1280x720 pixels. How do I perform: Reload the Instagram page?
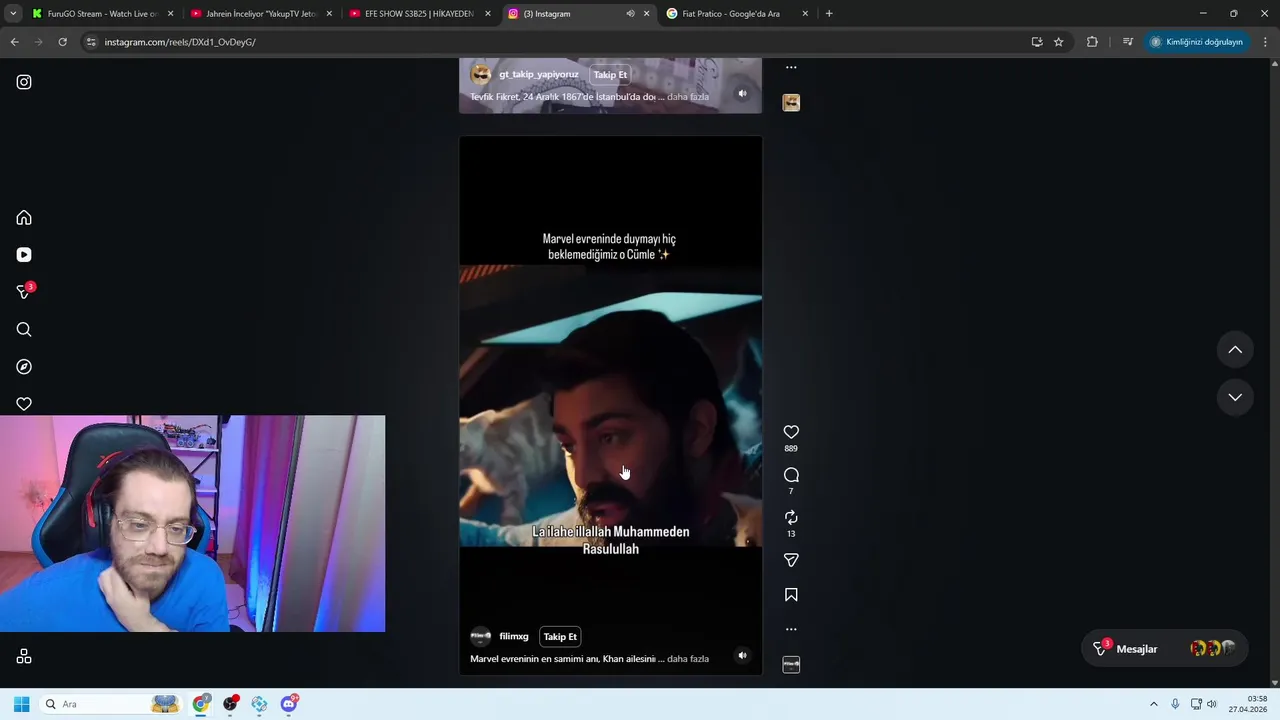62,42
